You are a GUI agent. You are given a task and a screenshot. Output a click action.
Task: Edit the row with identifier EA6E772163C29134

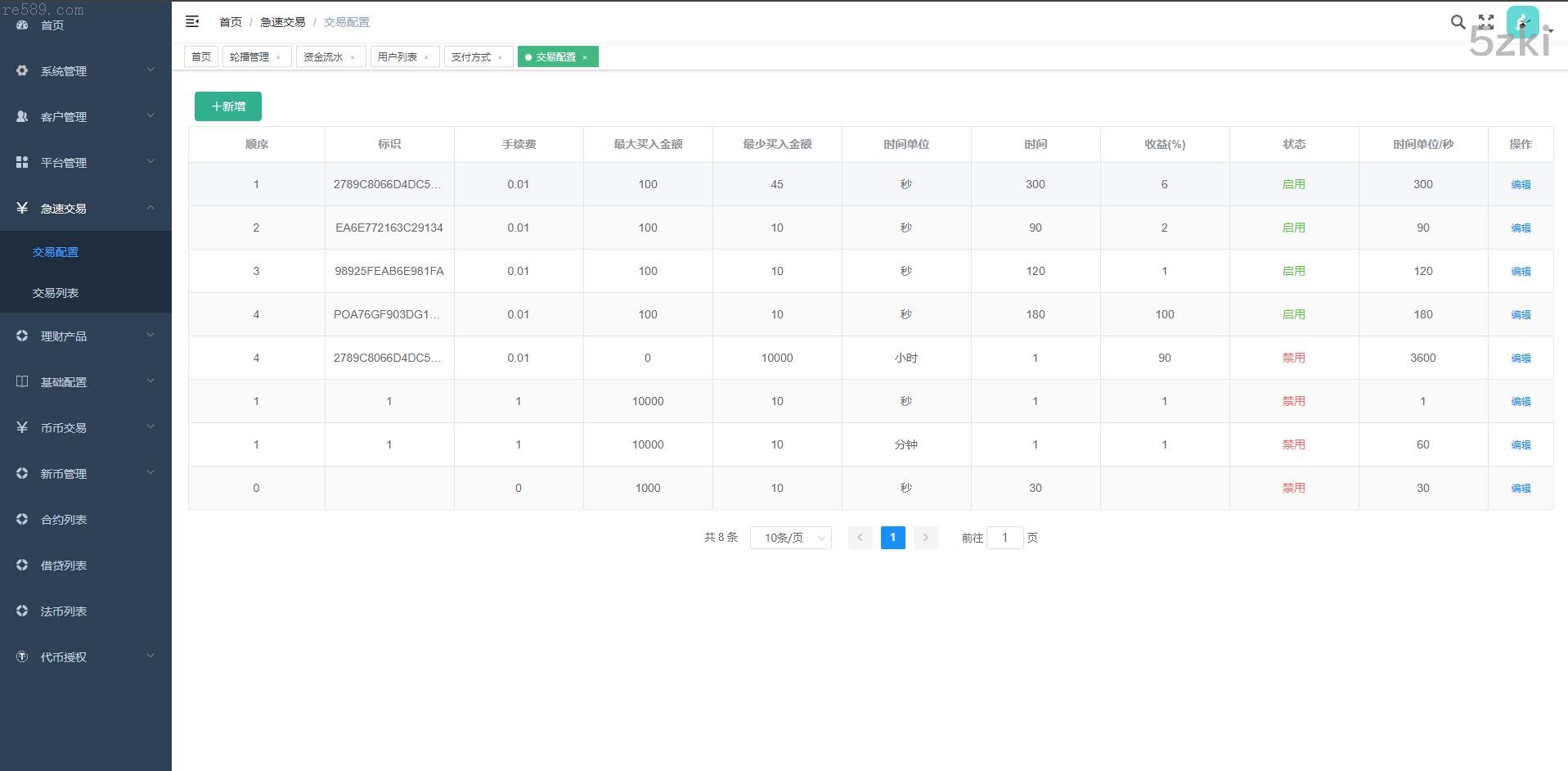[x=1520, y=228]
